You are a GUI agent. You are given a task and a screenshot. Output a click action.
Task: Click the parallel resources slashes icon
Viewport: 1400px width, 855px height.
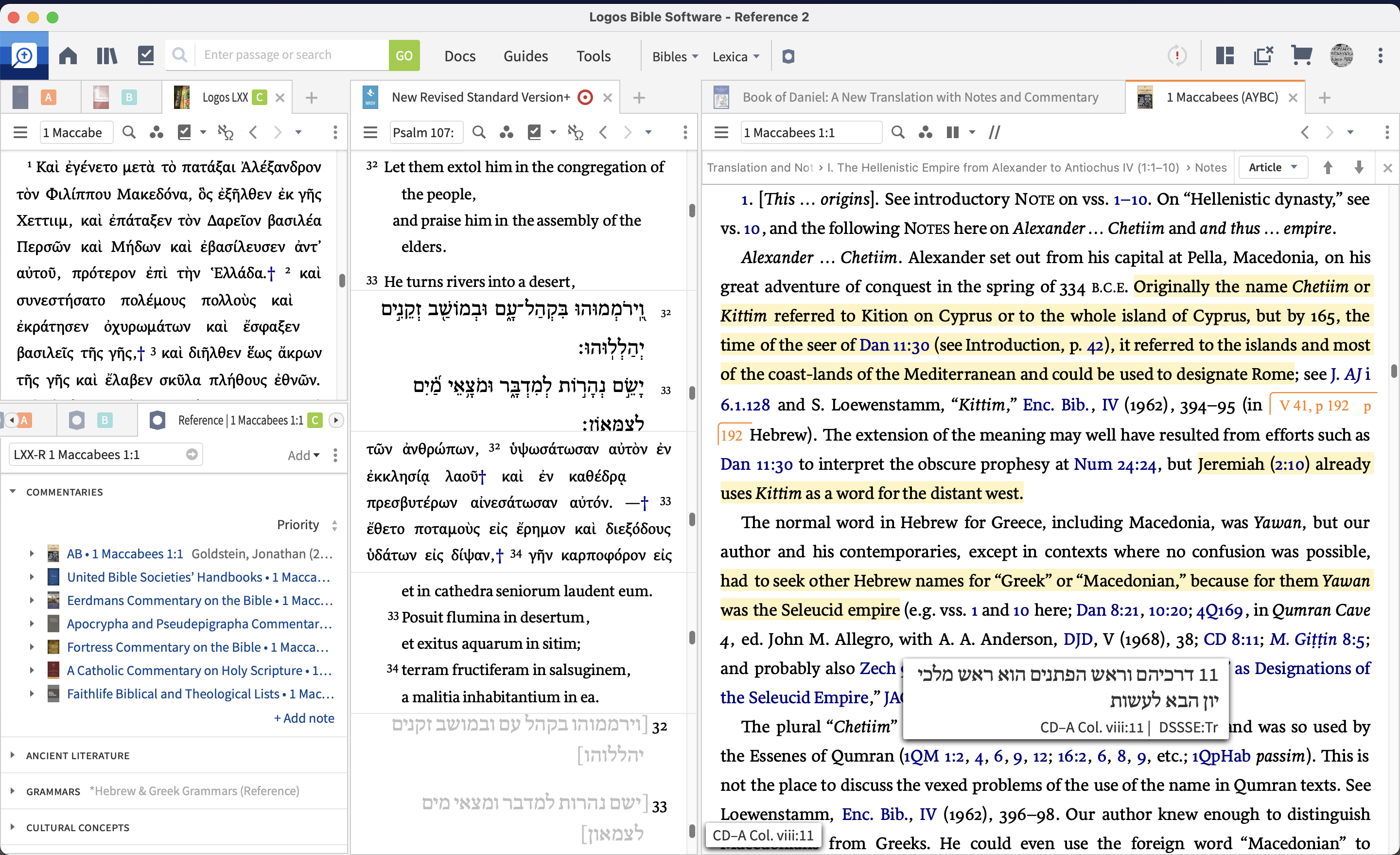click(994, 132)
